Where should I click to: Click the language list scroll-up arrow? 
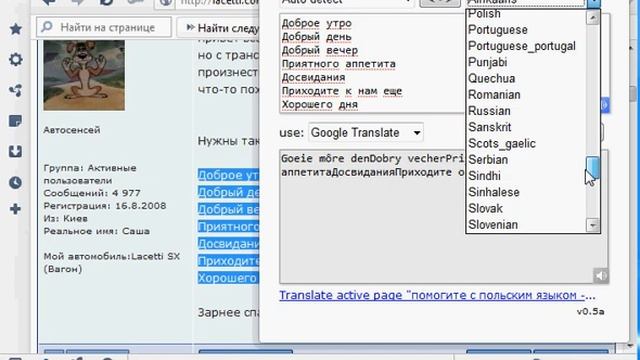593,18
